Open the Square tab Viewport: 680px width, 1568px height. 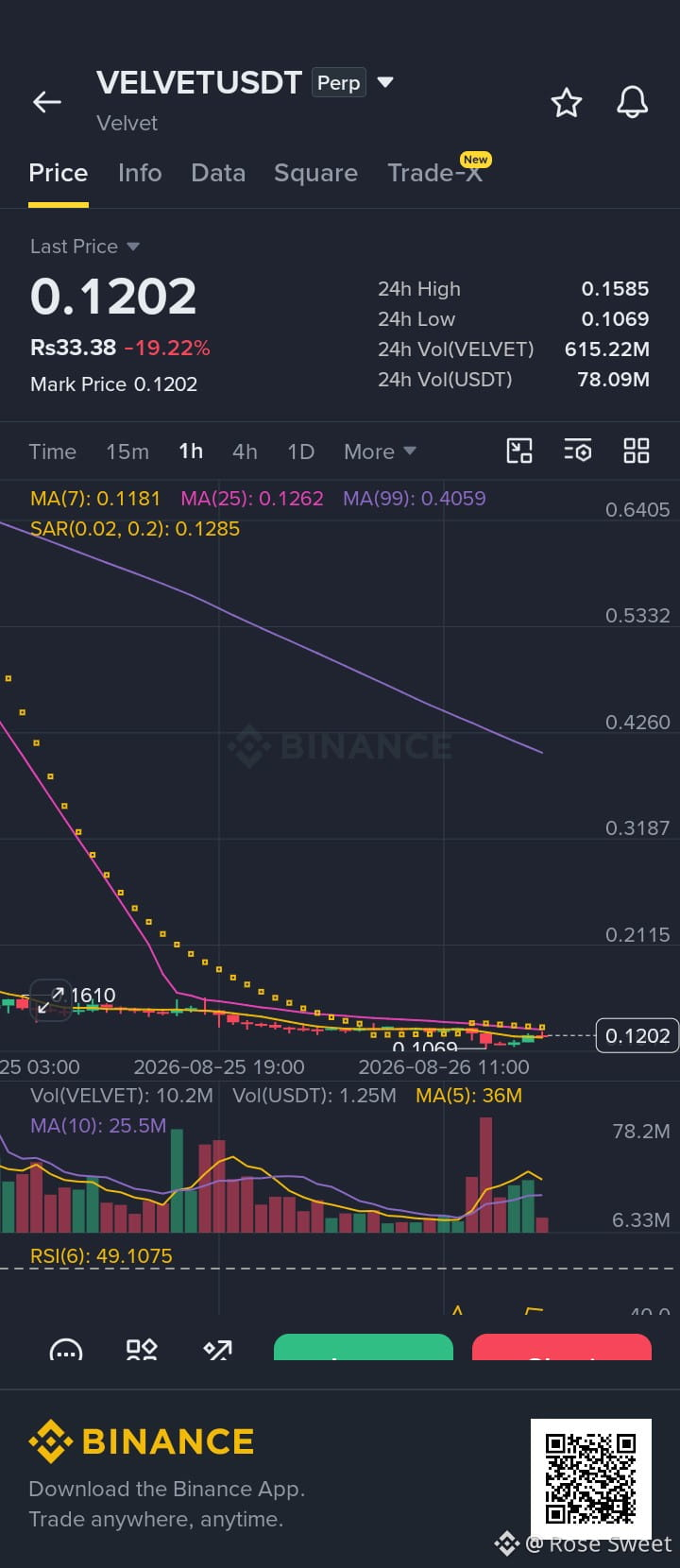click(x=315, y=173)
